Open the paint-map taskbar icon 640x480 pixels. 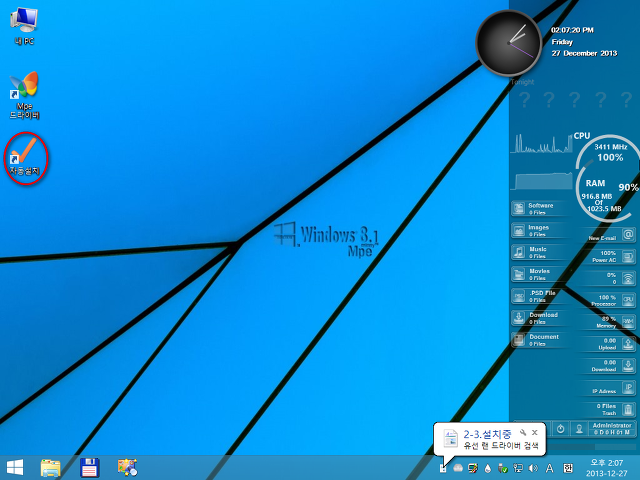[128, 468]
